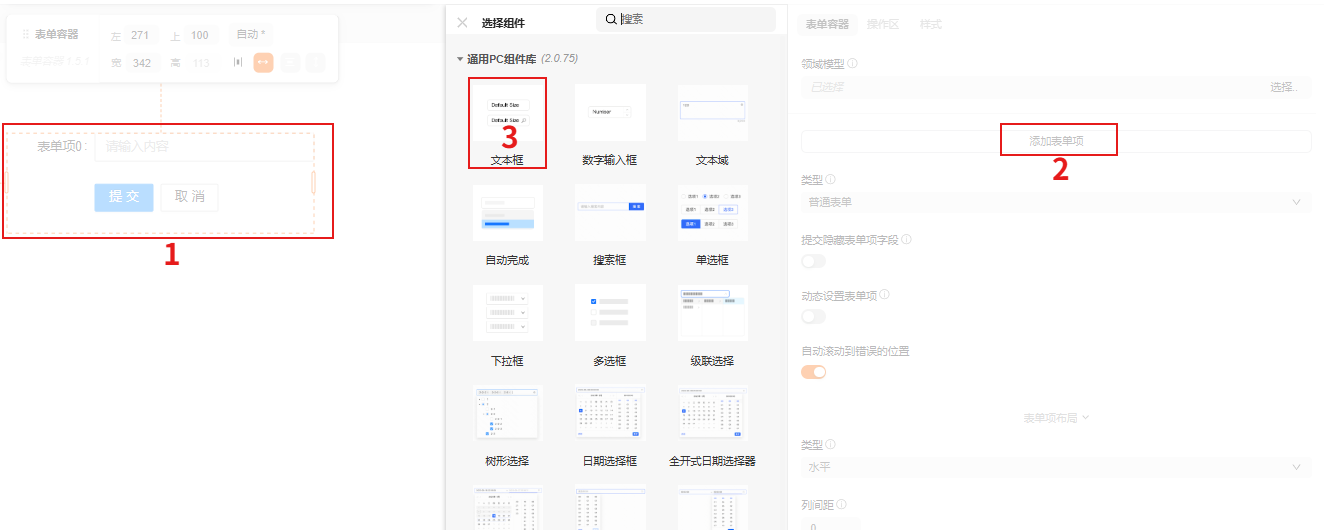Pick the 数字输入框 number input component
1324x530 pixels.
(x=610, y=124)
